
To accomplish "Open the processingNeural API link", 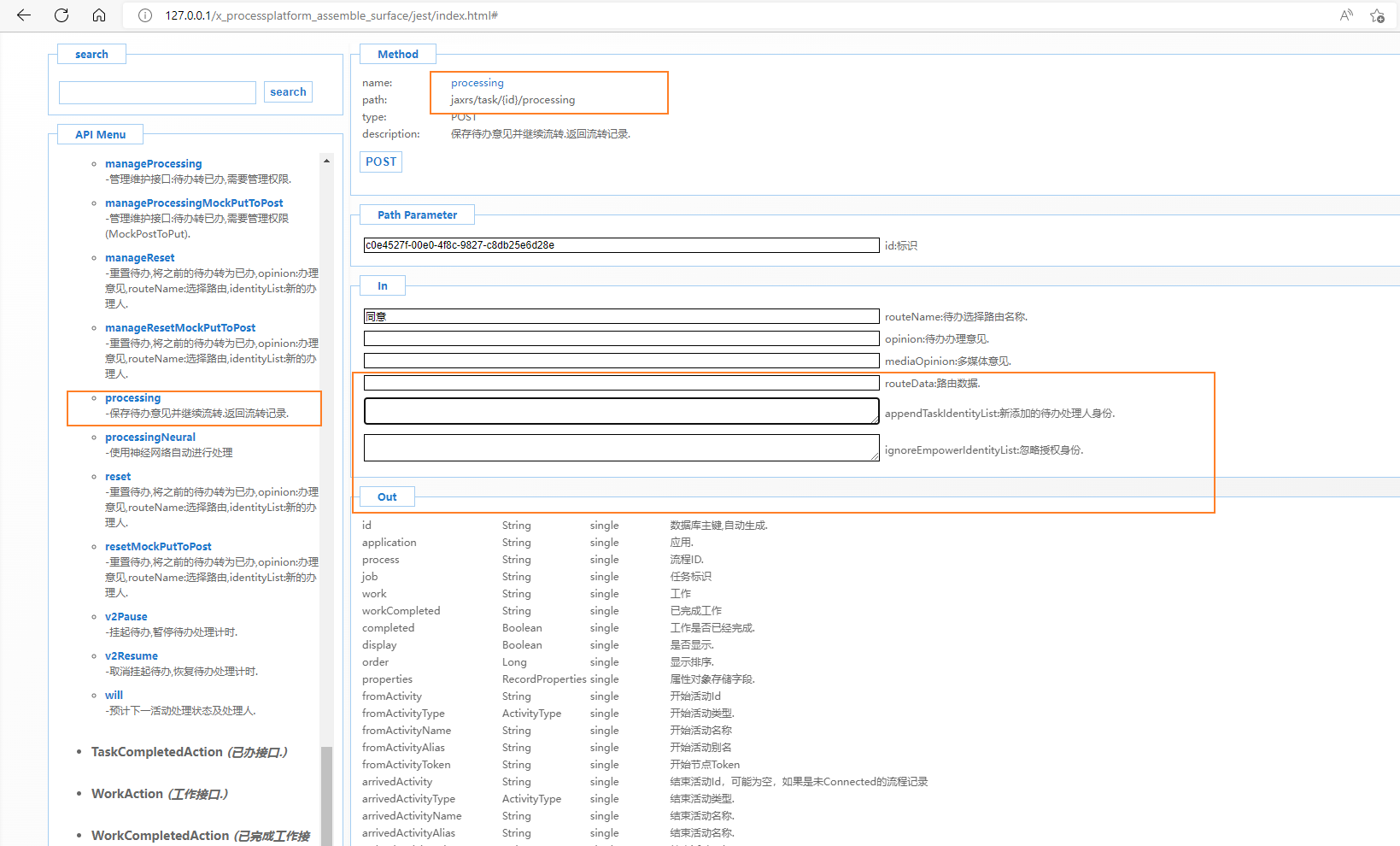I will [149, 437].
